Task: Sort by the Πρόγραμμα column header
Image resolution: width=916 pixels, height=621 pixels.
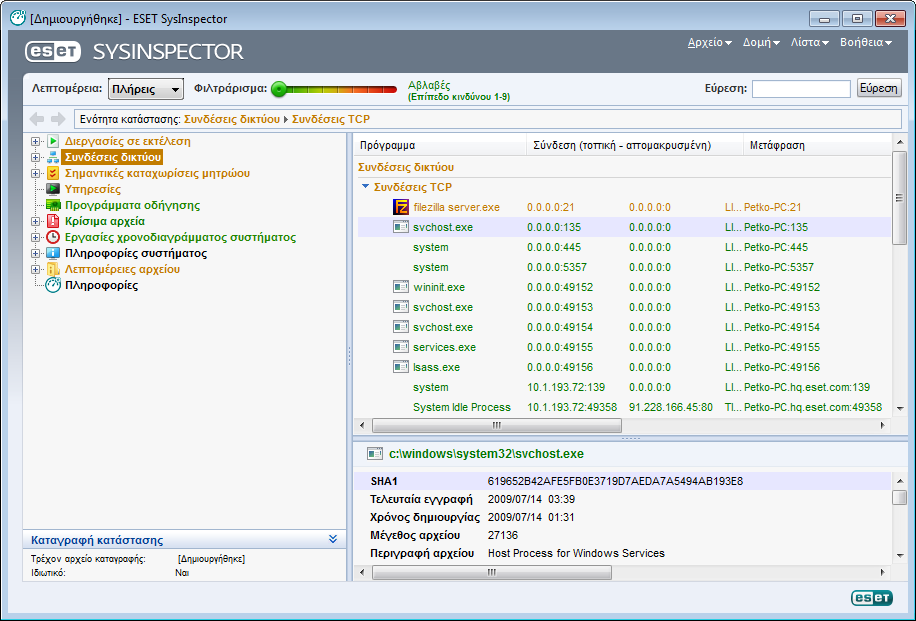Action: (440, 145)
